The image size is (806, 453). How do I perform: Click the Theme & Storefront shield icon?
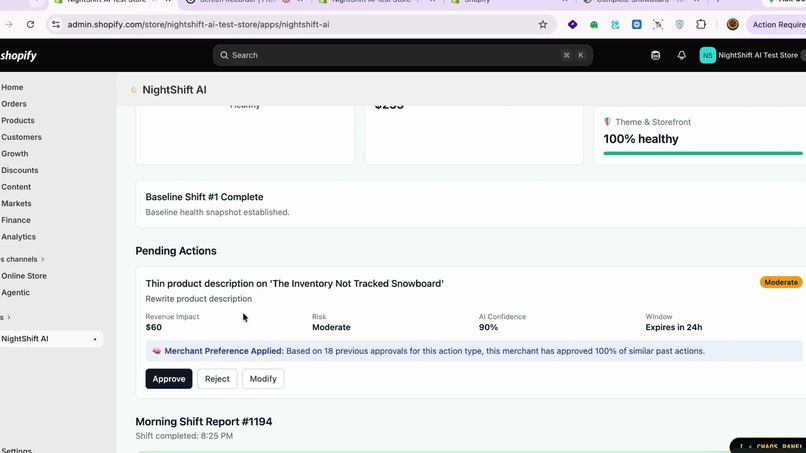pyautogui.click(x=608, y=122)
